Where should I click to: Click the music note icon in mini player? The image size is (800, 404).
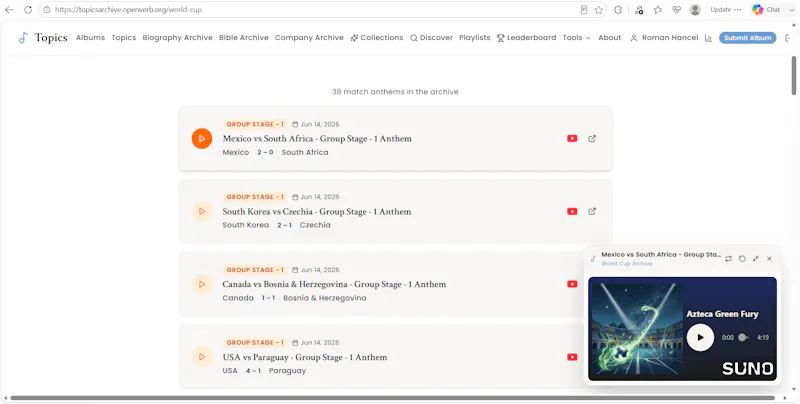(593, 259)
